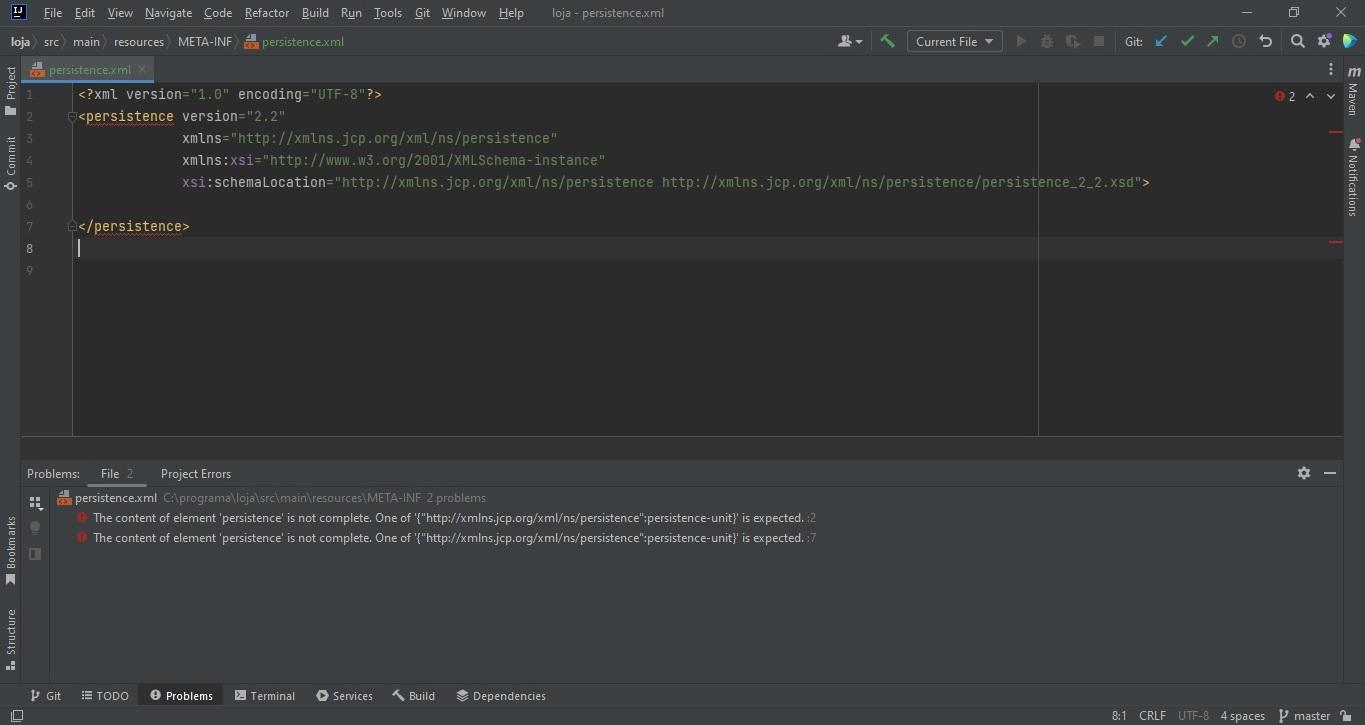Screen dimensions: 1365x725
Task: Click line-column indicator 8:1 in status bar
Action: pos(1119,716)
